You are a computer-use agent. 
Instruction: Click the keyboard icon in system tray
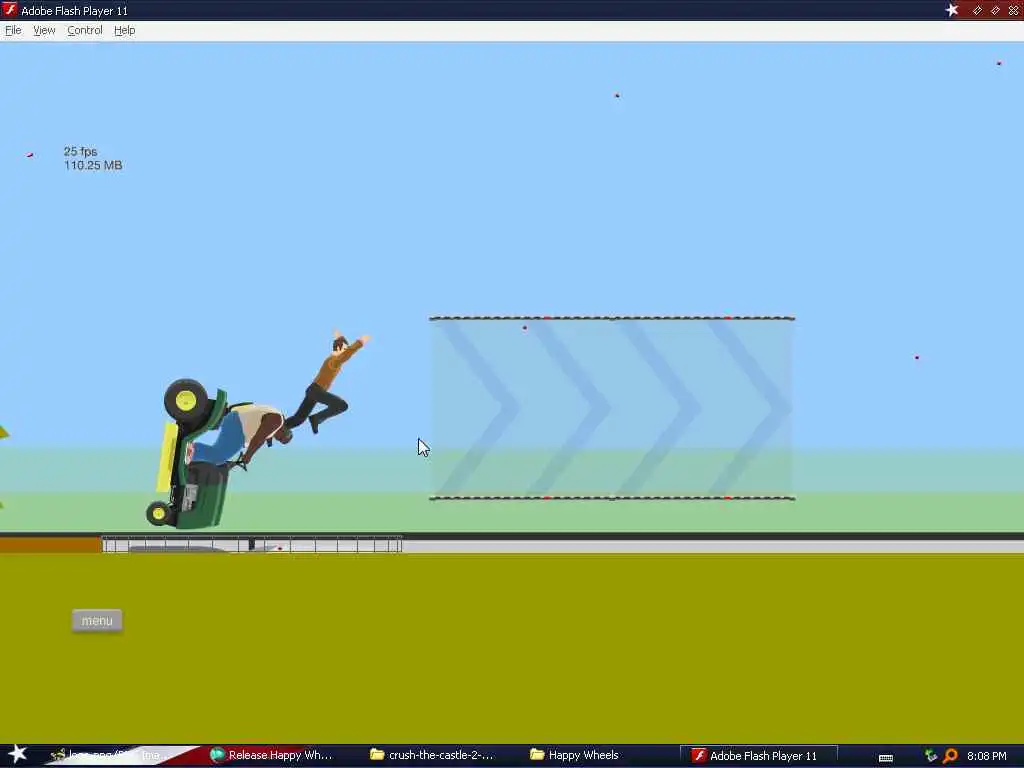886,758
